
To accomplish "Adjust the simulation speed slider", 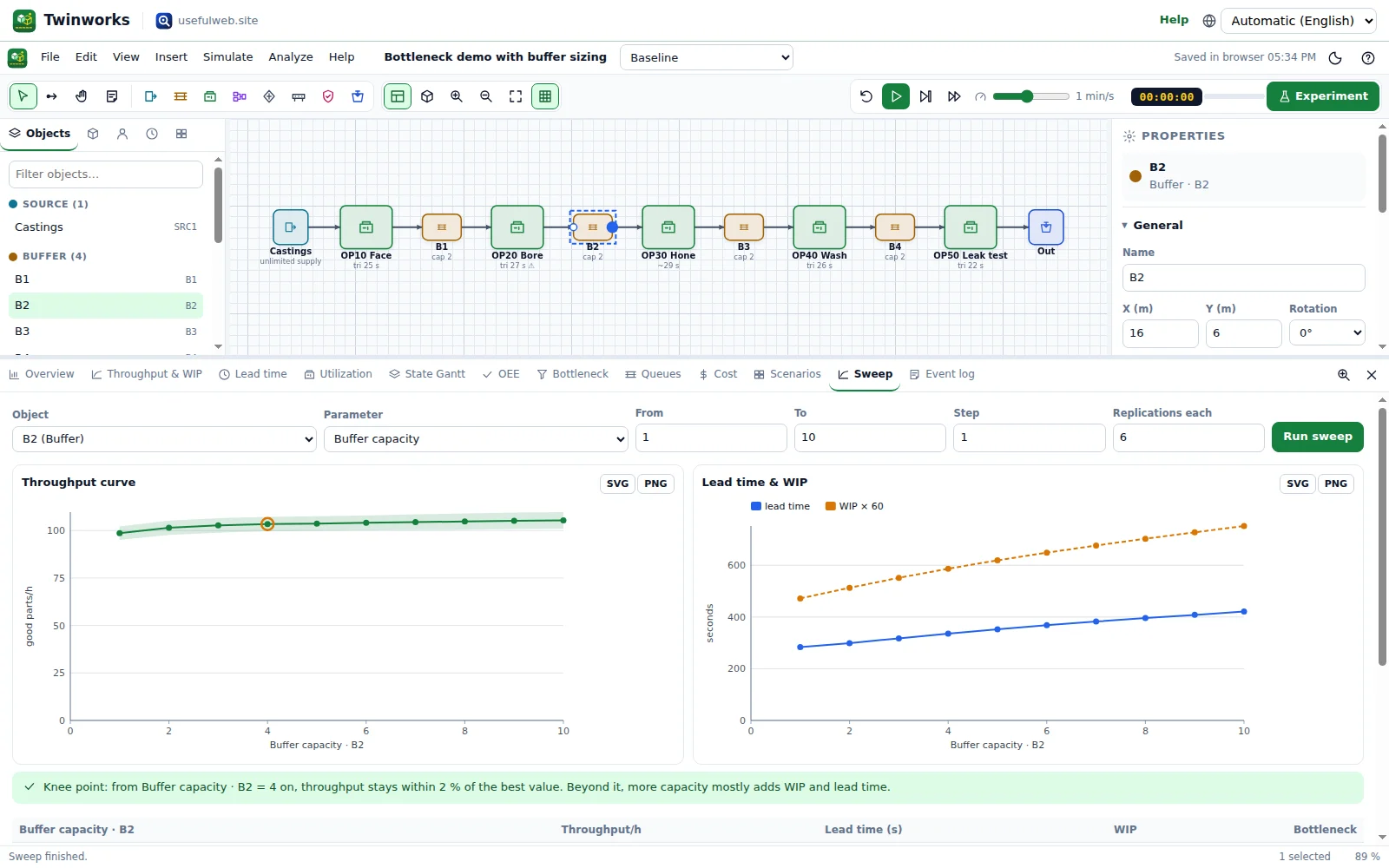I will pos(1031,96).
